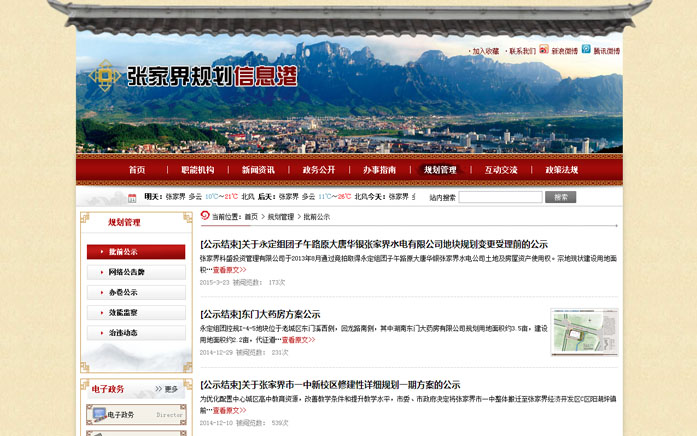Click 规划管理 in breadcrumb
Image resolution: width=697 pixels, height=436 pixels.
click(x=280, y=217)
